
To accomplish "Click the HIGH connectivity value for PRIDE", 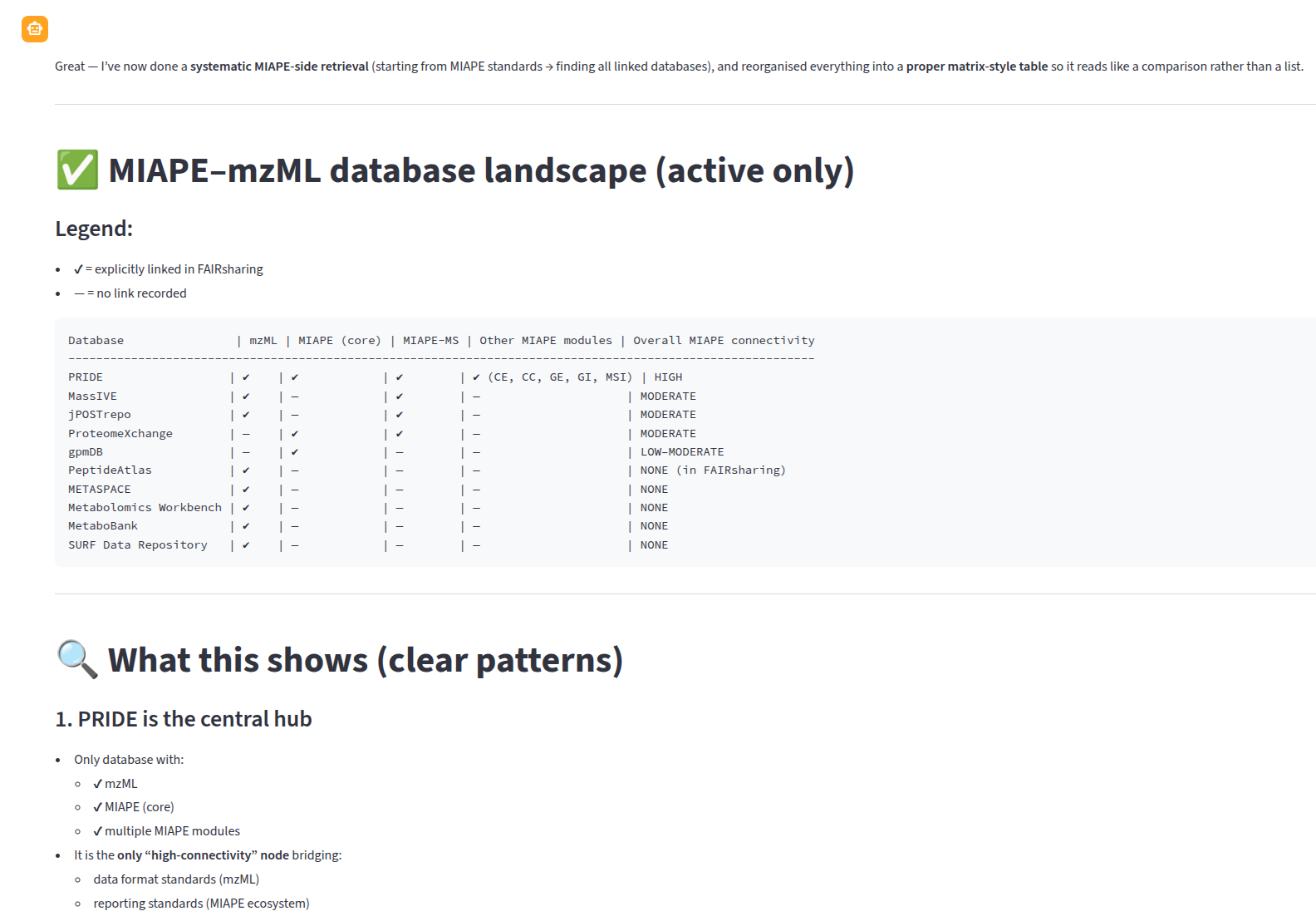I will pyautogui.click(x=668, y=377).
